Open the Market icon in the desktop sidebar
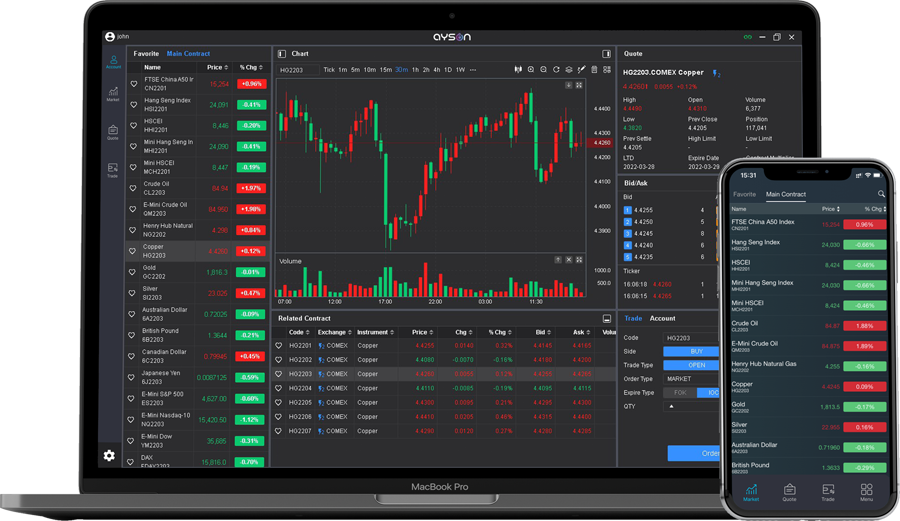The width and height of the screenshot is (900, 521). point(113,93)
